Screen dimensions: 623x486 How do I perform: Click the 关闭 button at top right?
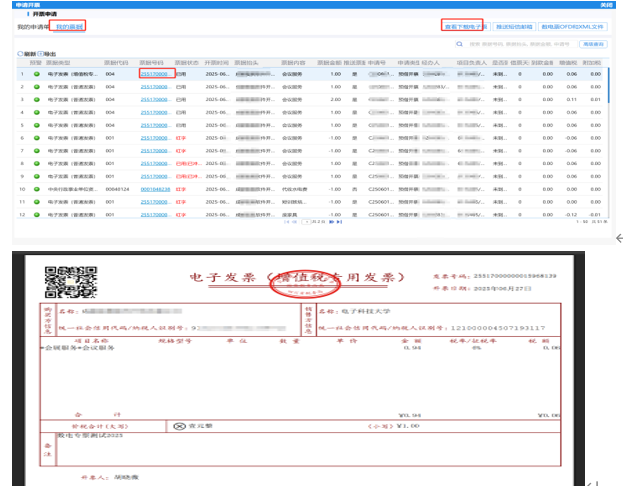pyautogui.click(x=606, y=4)
